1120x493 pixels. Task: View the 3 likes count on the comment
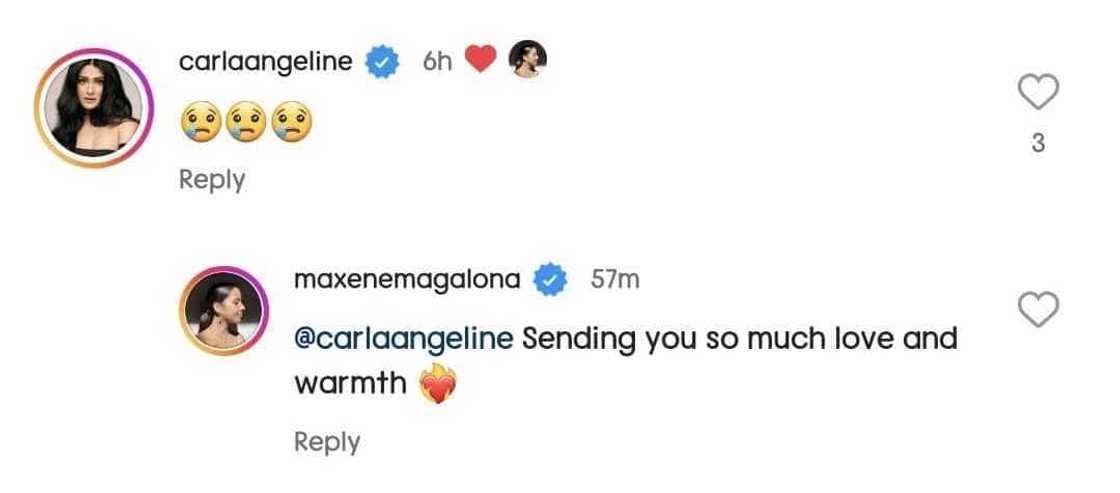click(x=1038, y=144)
